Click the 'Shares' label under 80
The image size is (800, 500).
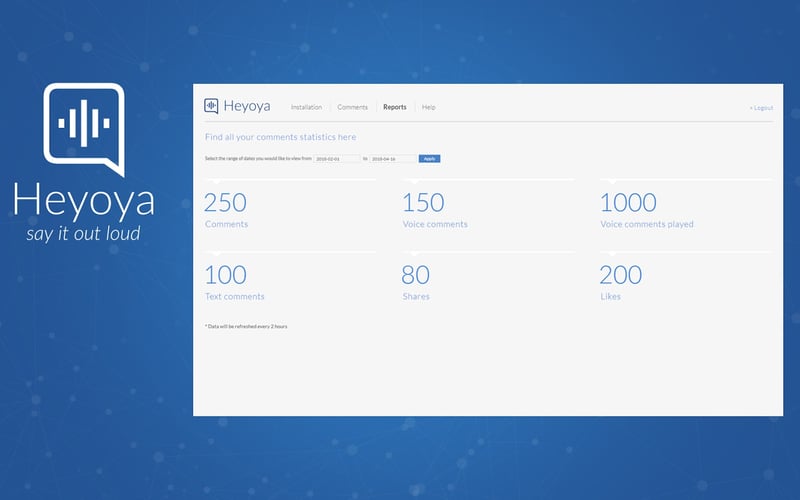(416, 296)
